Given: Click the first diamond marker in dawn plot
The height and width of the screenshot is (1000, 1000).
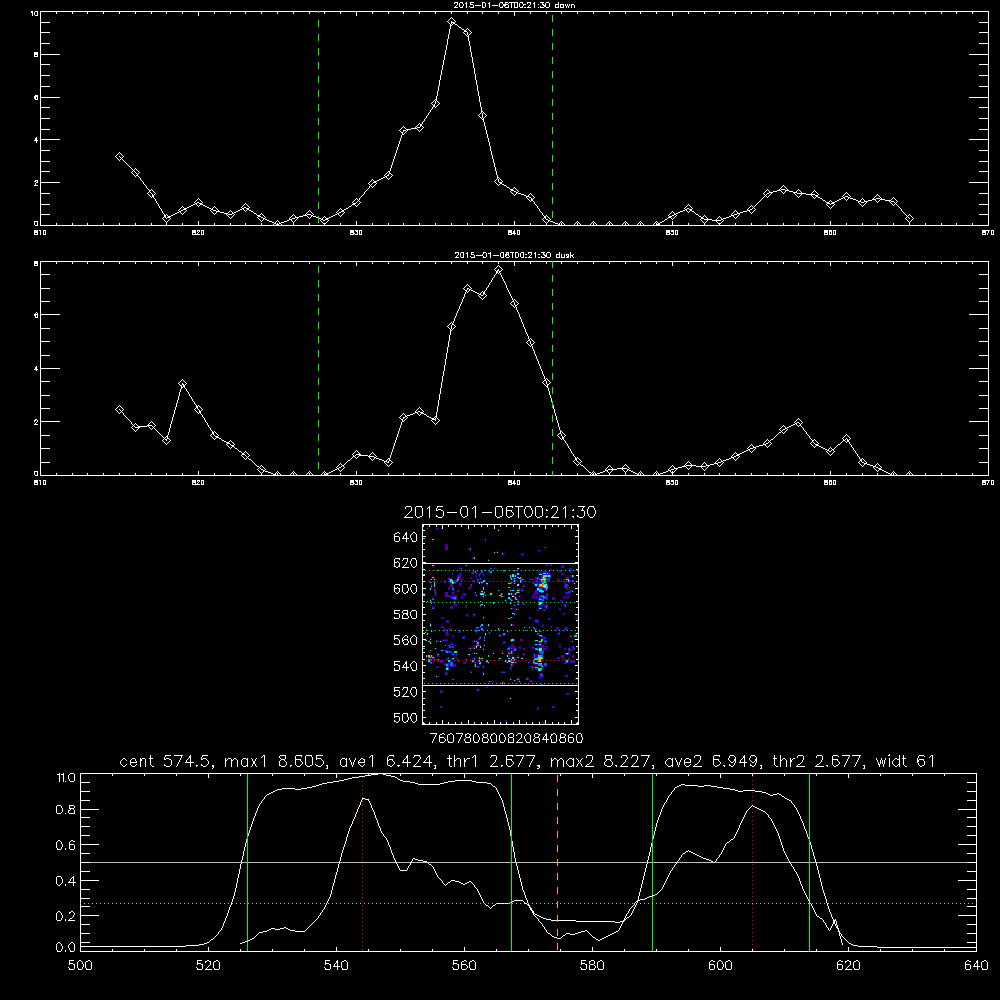Looking at the screenshot, I should tap(119, 156).
